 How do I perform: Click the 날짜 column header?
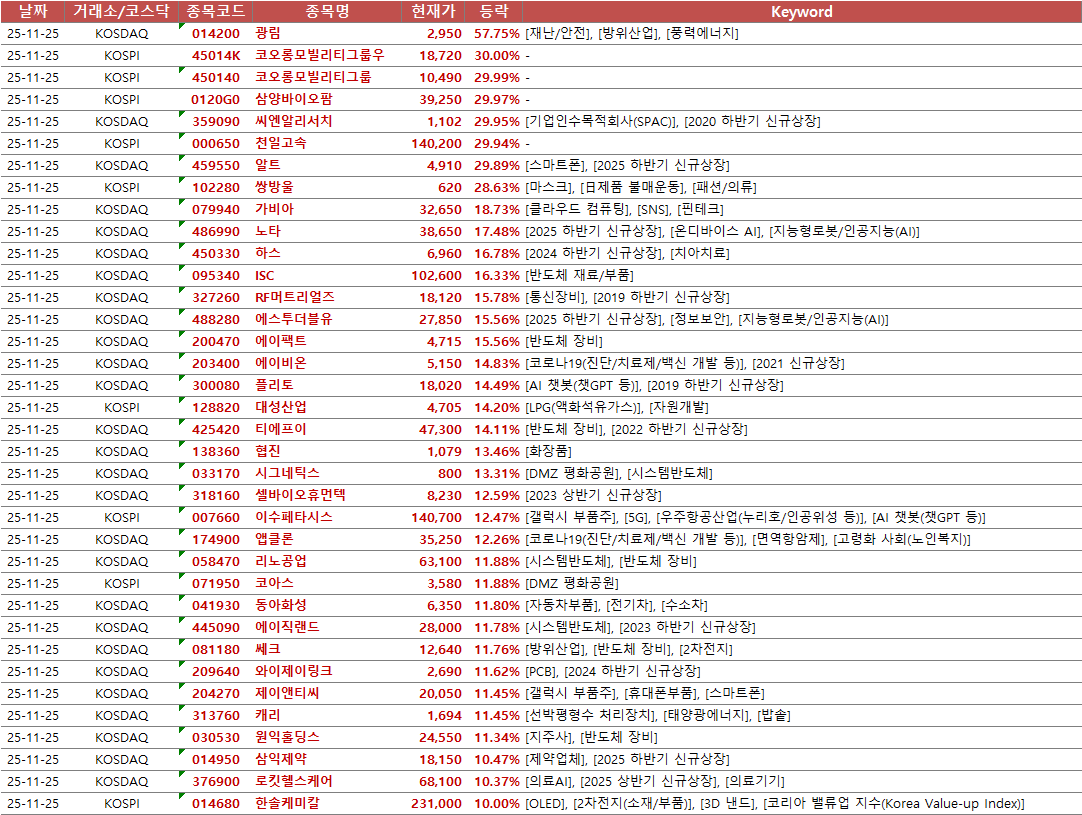[x=33, y=11]
